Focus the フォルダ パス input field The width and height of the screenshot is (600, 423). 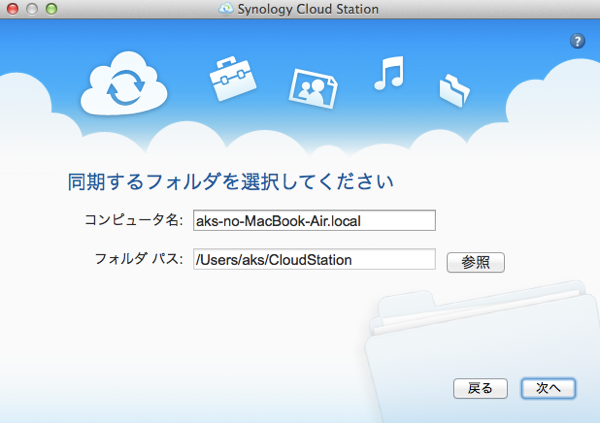pyautogui.click(x=314, y=260)
